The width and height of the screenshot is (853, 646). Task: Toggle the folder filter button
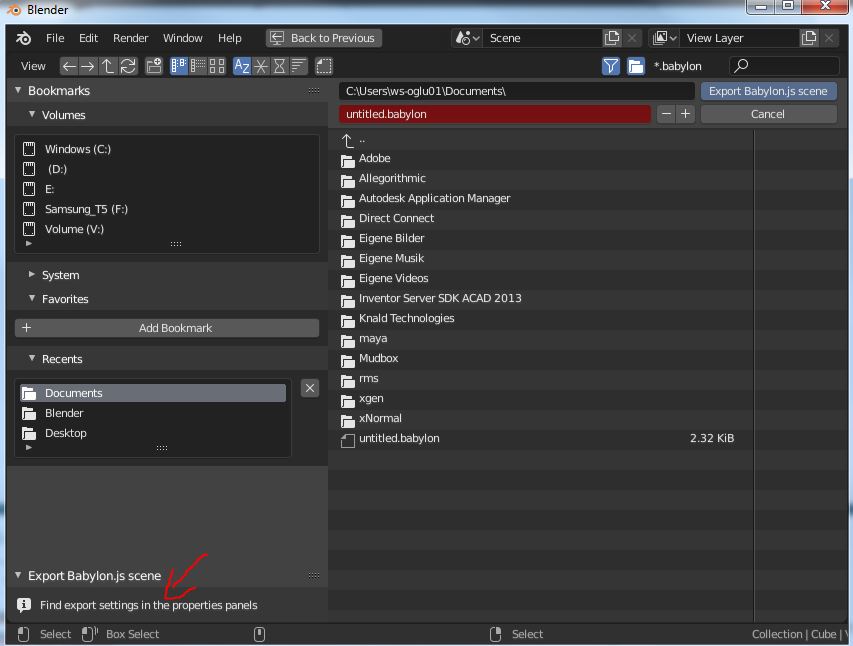635,66
